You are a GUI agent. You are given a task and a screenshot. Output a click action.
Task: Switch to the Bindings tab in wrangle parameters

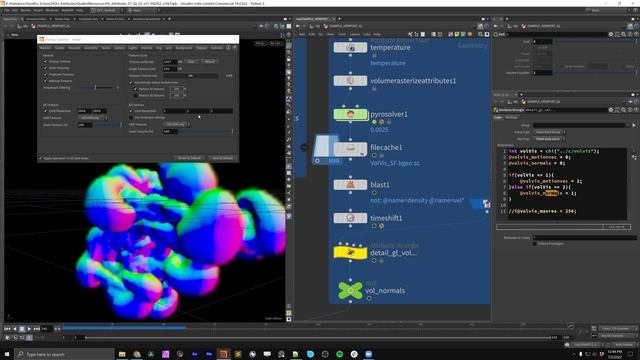pyautogui.click(x=511, y=118)
